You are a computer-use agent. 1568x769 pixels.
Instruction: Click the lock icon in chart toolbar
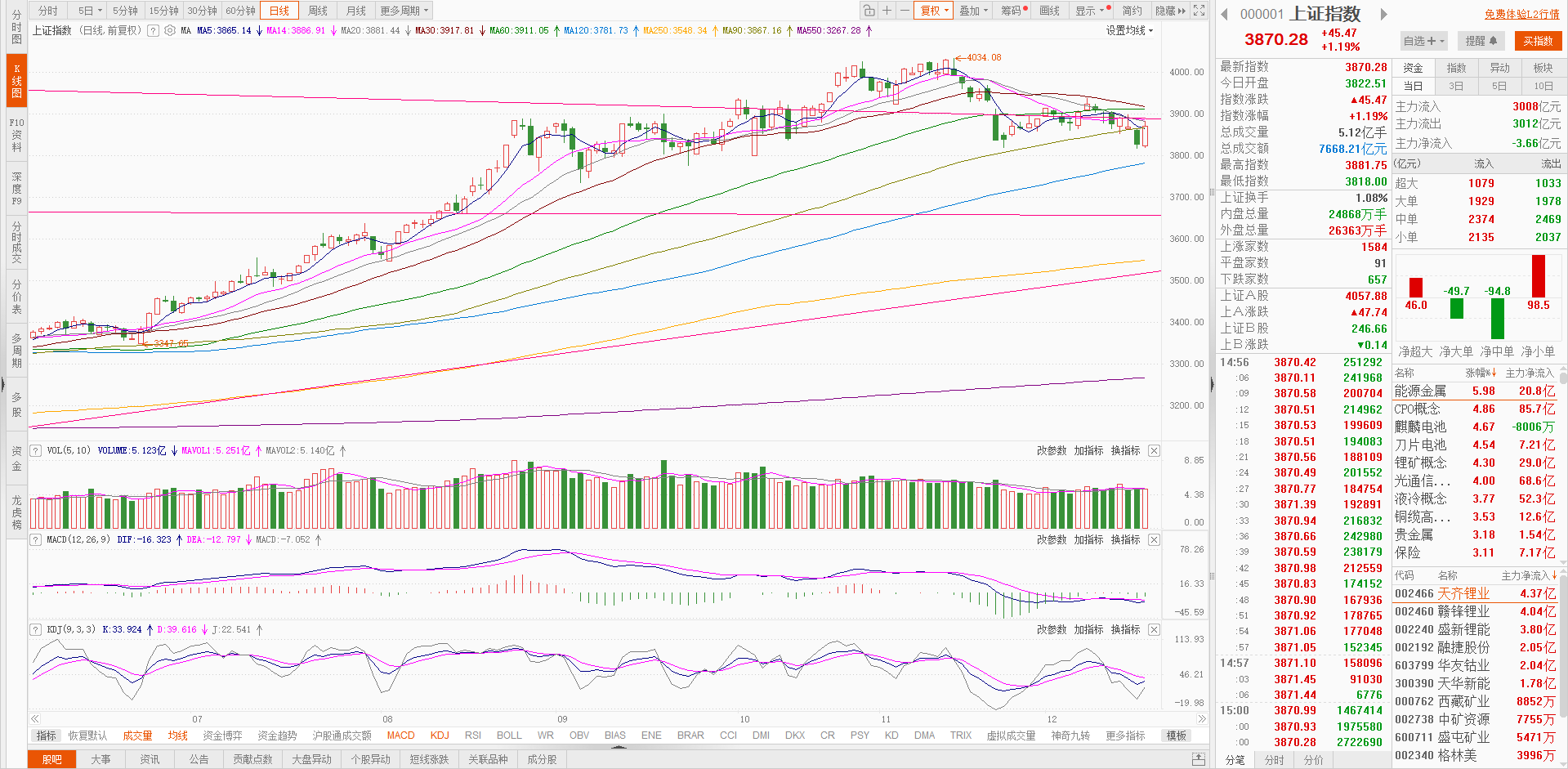(869, 11)
